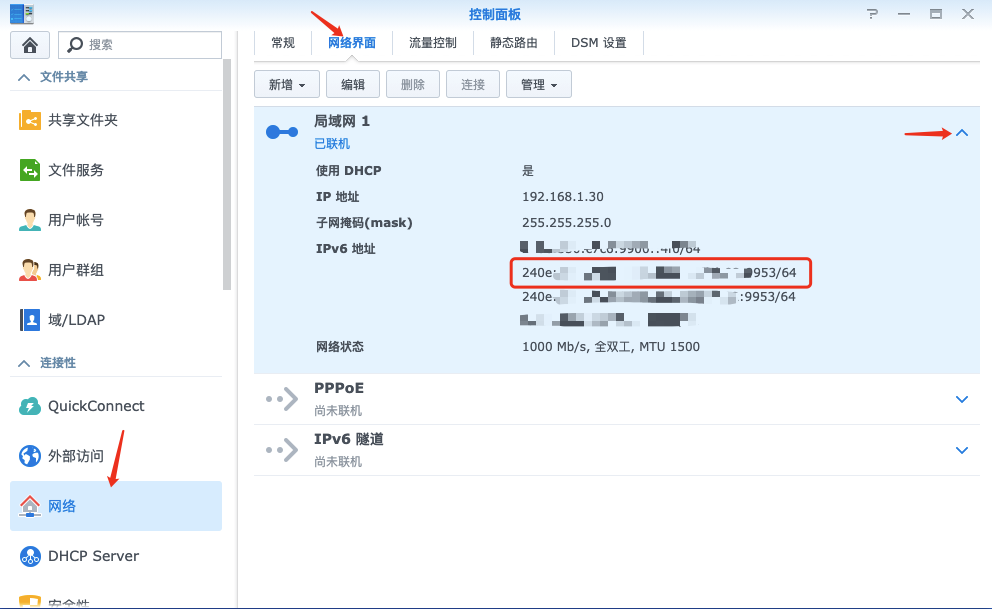
Task: Click the search magnifier in the sidebar
Action: [x=77, y=44]
